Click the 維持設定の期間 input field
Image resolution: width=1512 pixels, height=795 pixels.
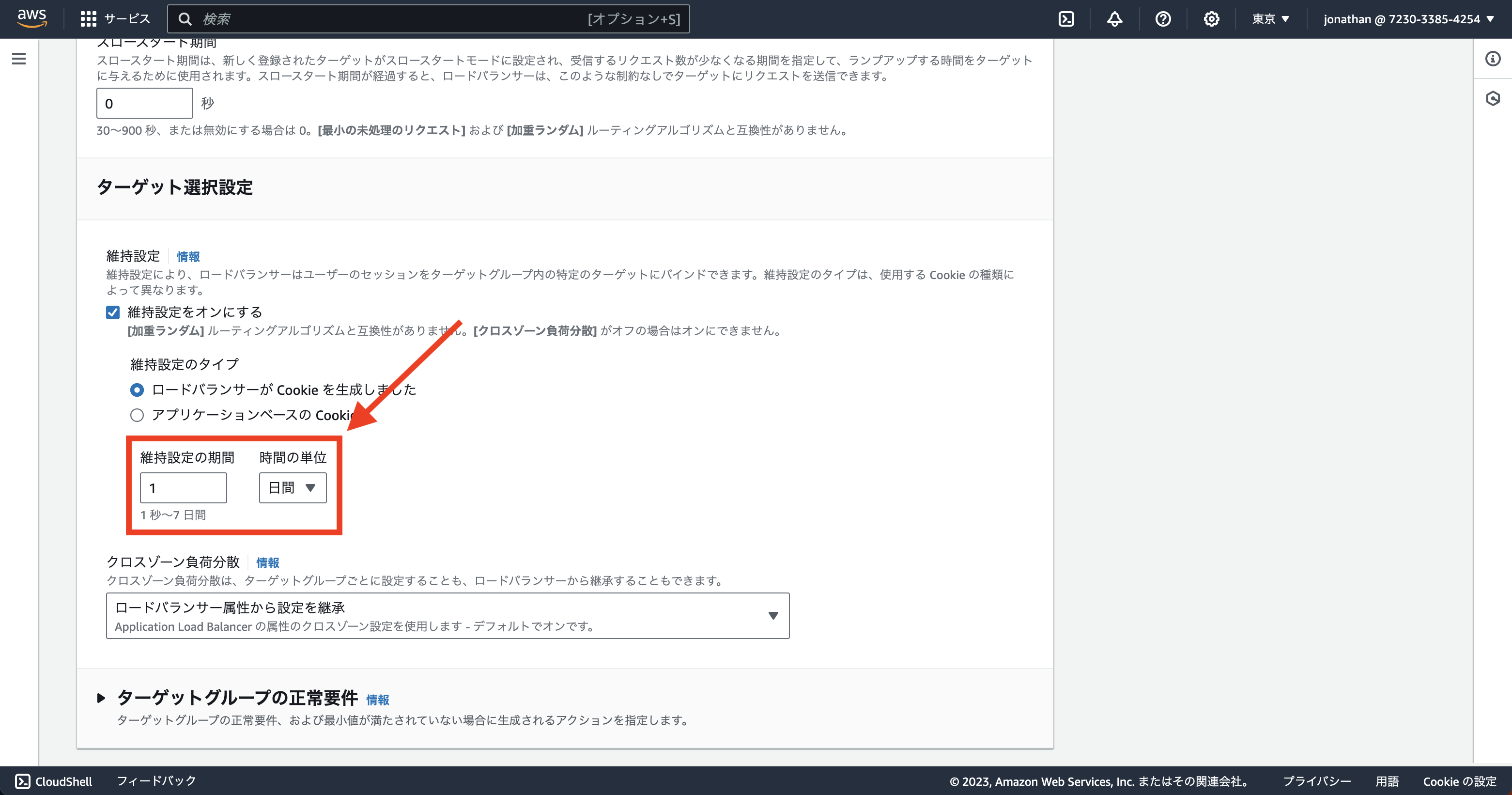pos(183,487)
